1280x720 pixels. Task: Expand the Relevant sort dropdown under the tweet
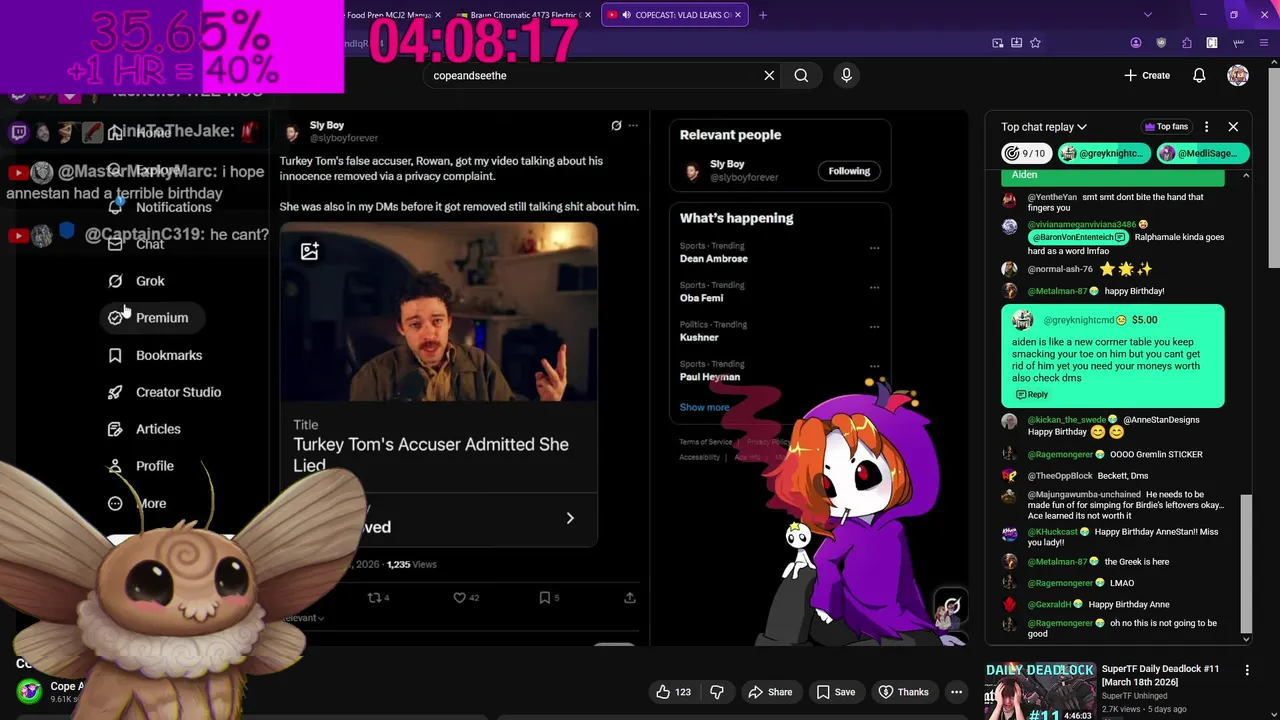point(303,618)
